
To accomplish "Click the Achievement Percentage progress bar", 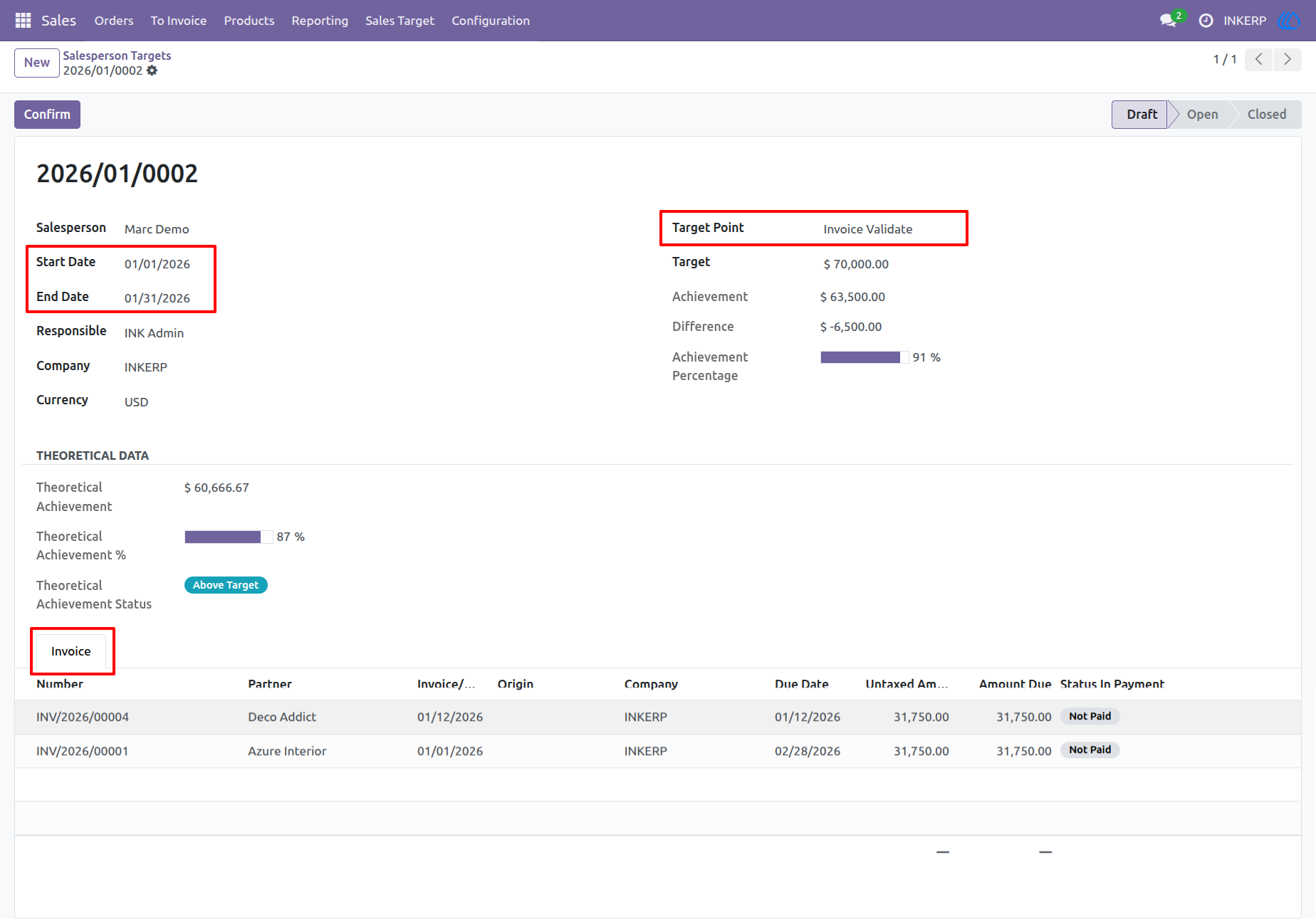I will coord(865,357).
